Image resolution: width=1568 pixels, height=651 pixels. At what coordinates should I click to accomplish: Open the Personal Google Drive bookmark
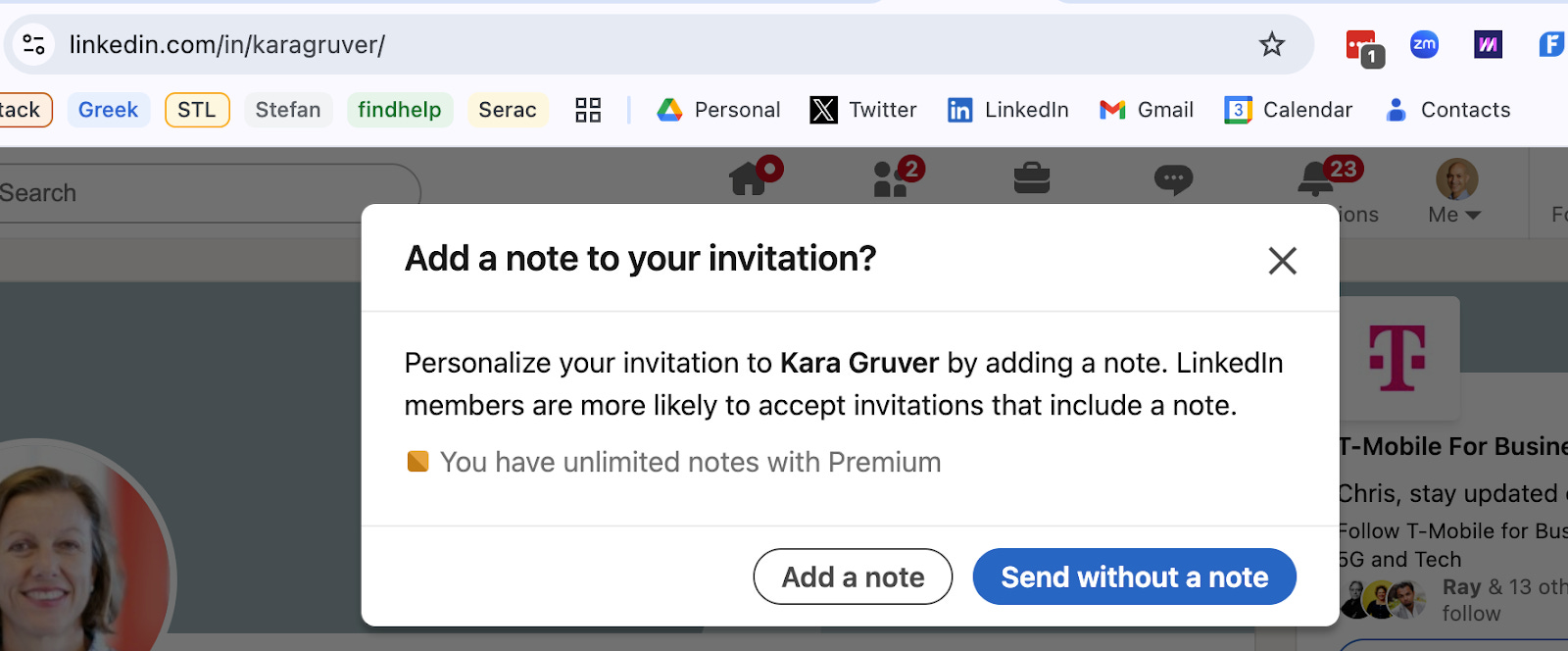[x=718, y=110]
